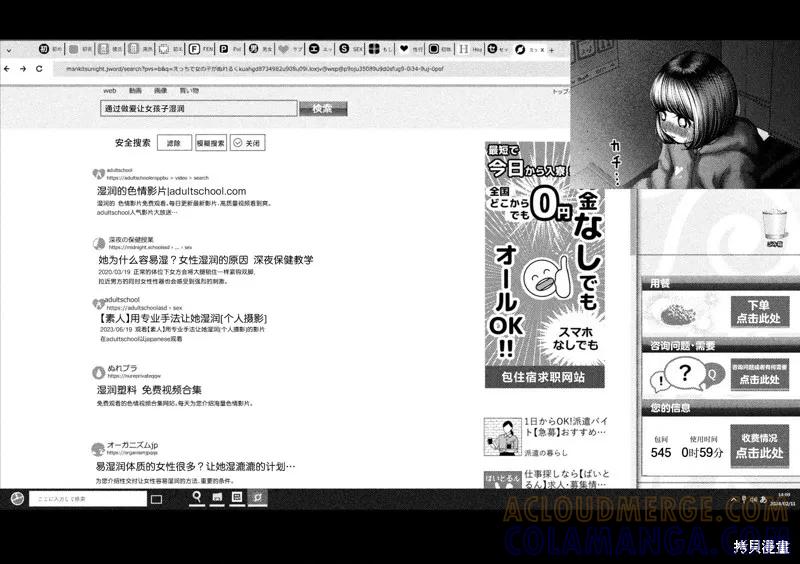Click the booth number 545
This screenshot has height=564, width=800.
tap(661, 453)
